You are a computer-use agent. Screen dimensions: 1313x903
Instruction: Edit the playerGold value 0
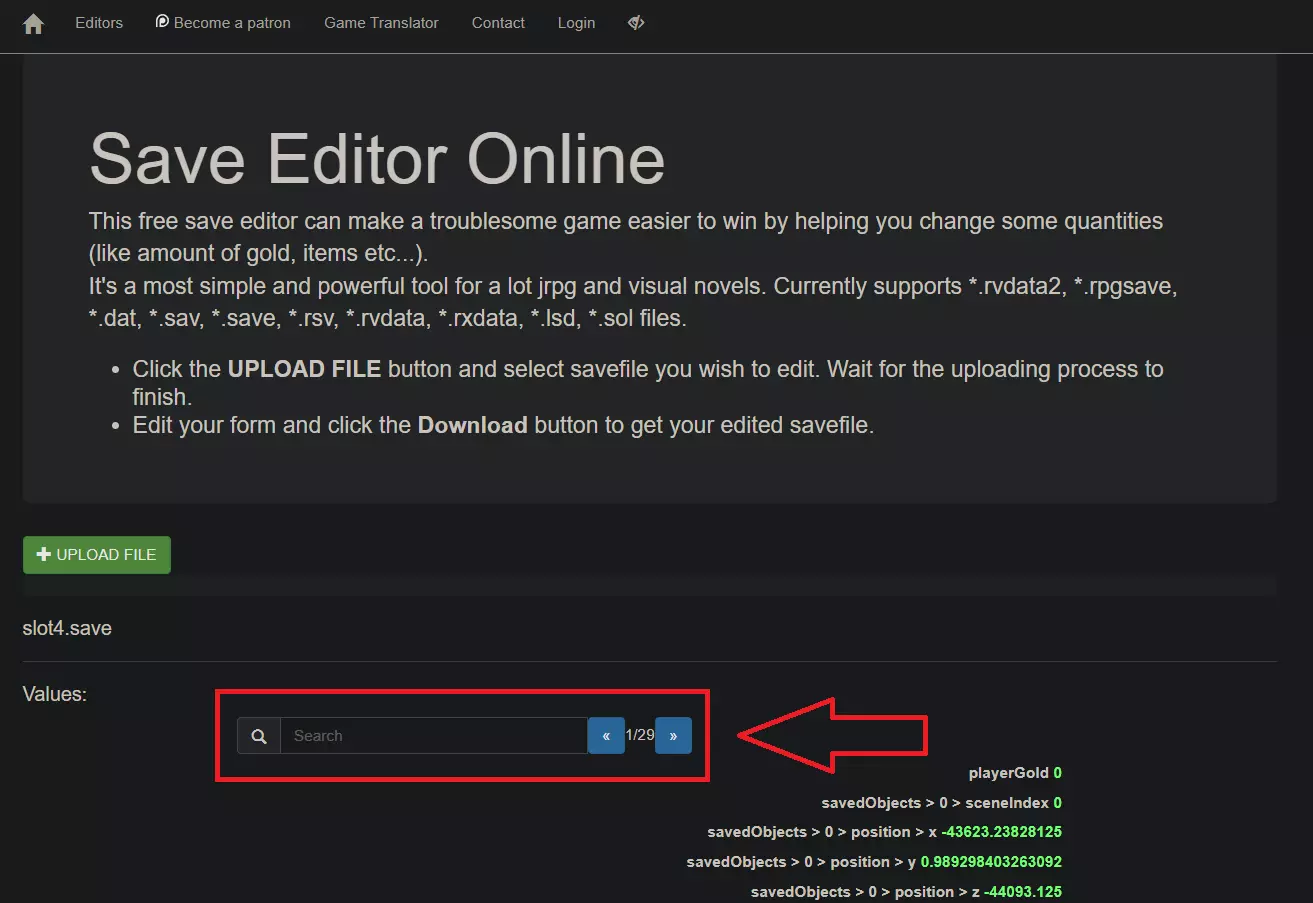point(1057,773)
